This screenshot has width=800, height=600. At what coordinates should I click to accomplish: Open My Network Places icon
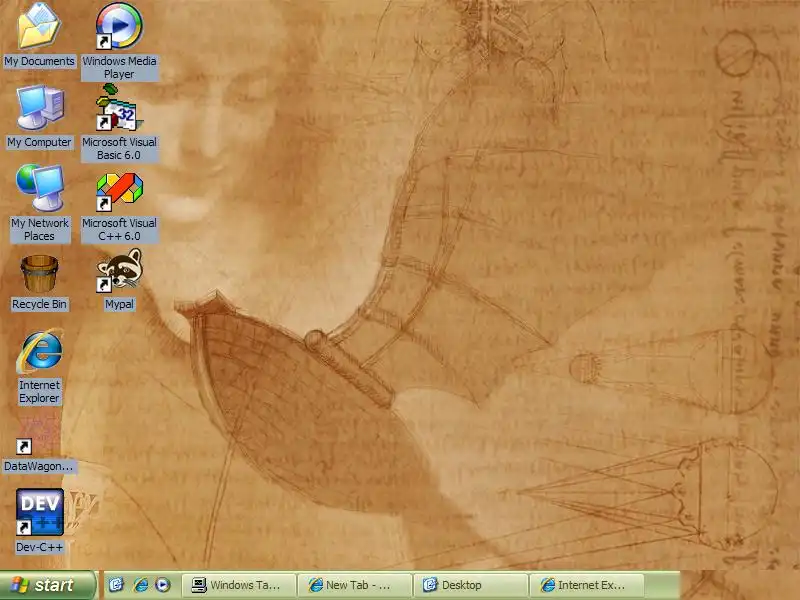point(40,188)
